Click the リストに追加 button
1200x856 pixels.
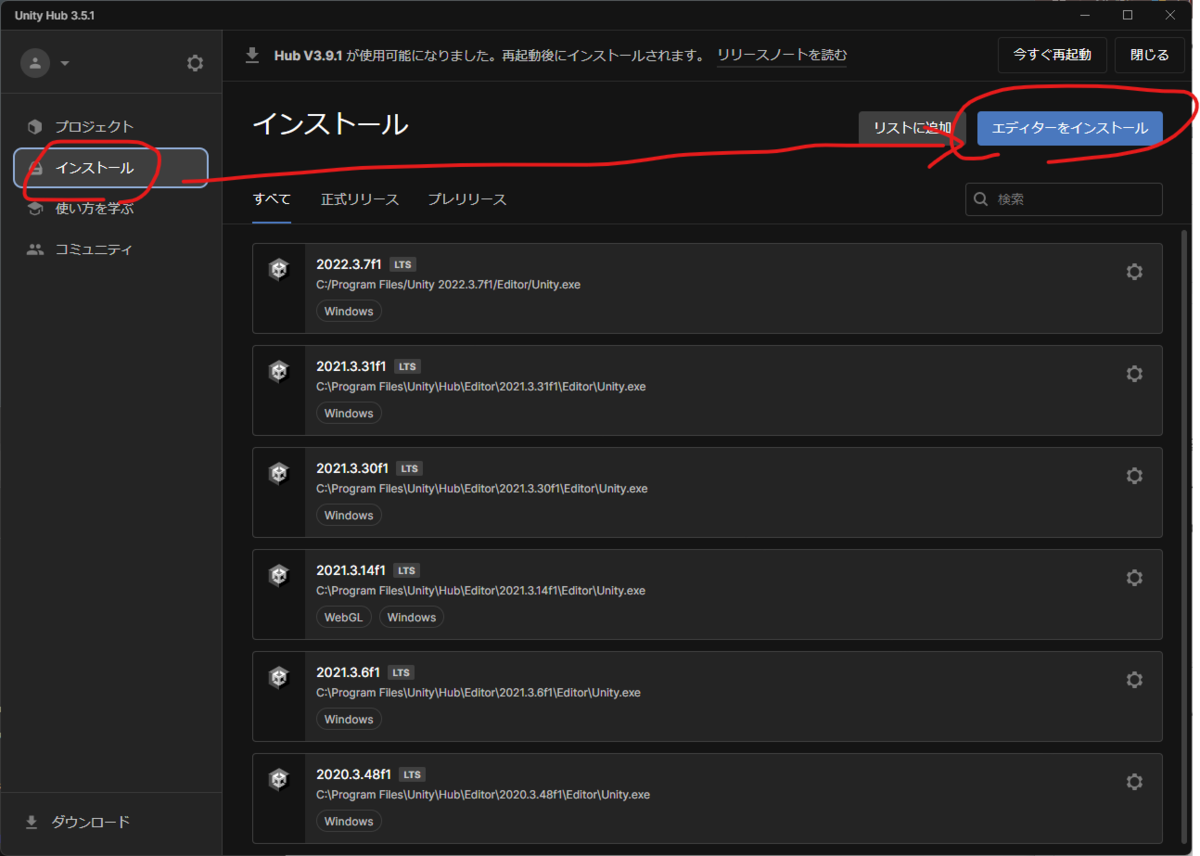(x=911, y=128)
